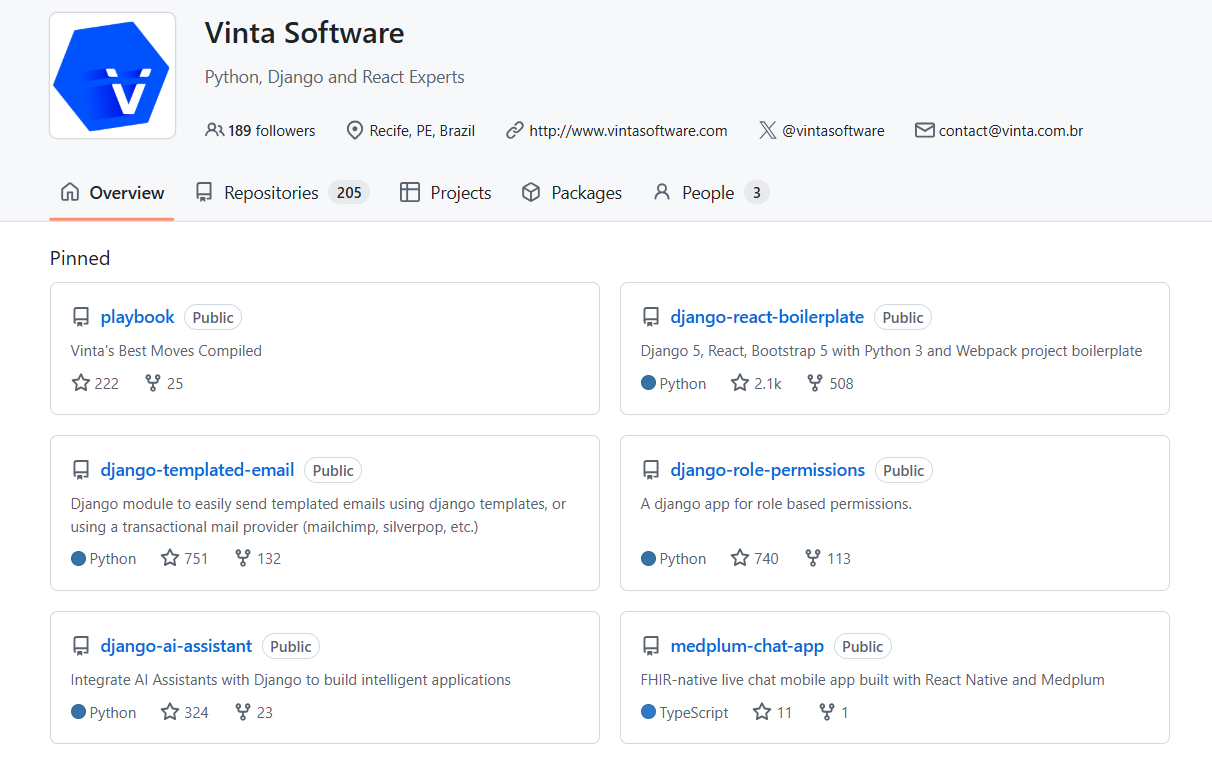Click the repo icon beside django-templated-email
This screenshot has height=767, width=1212.
tap(81, 471)
